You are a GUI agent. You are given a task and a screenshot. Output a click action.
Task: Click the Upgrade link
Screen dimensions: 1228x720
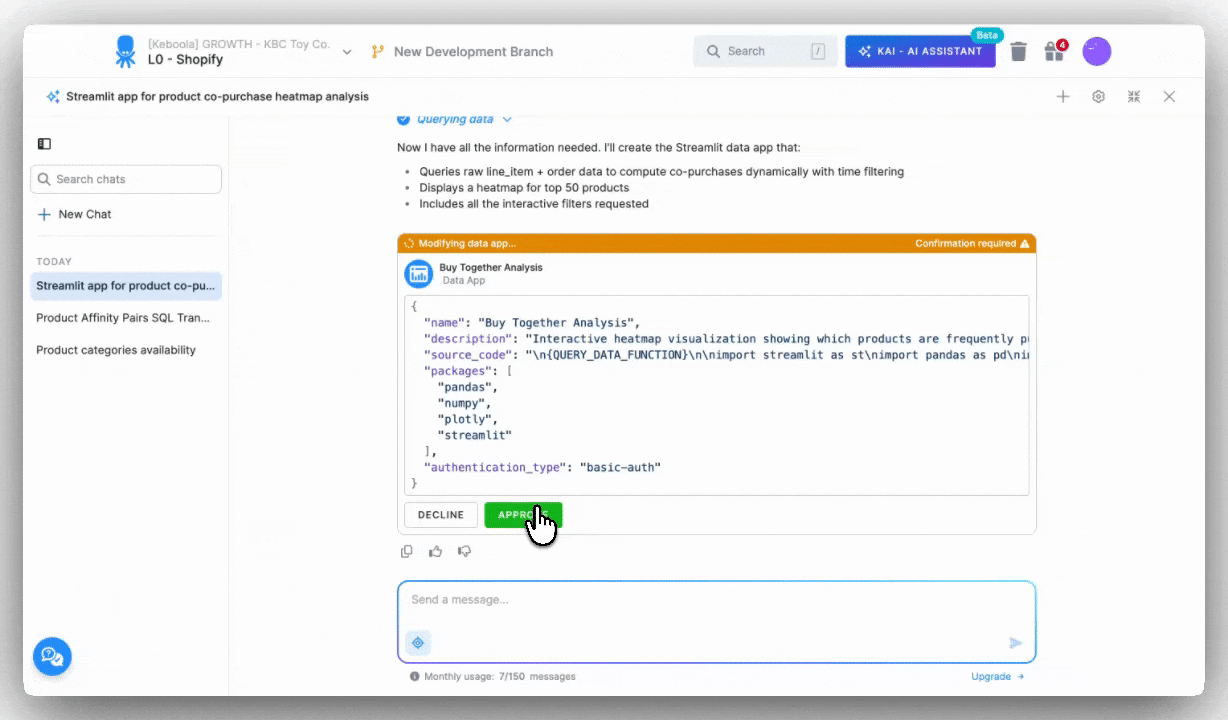point(997,677)
